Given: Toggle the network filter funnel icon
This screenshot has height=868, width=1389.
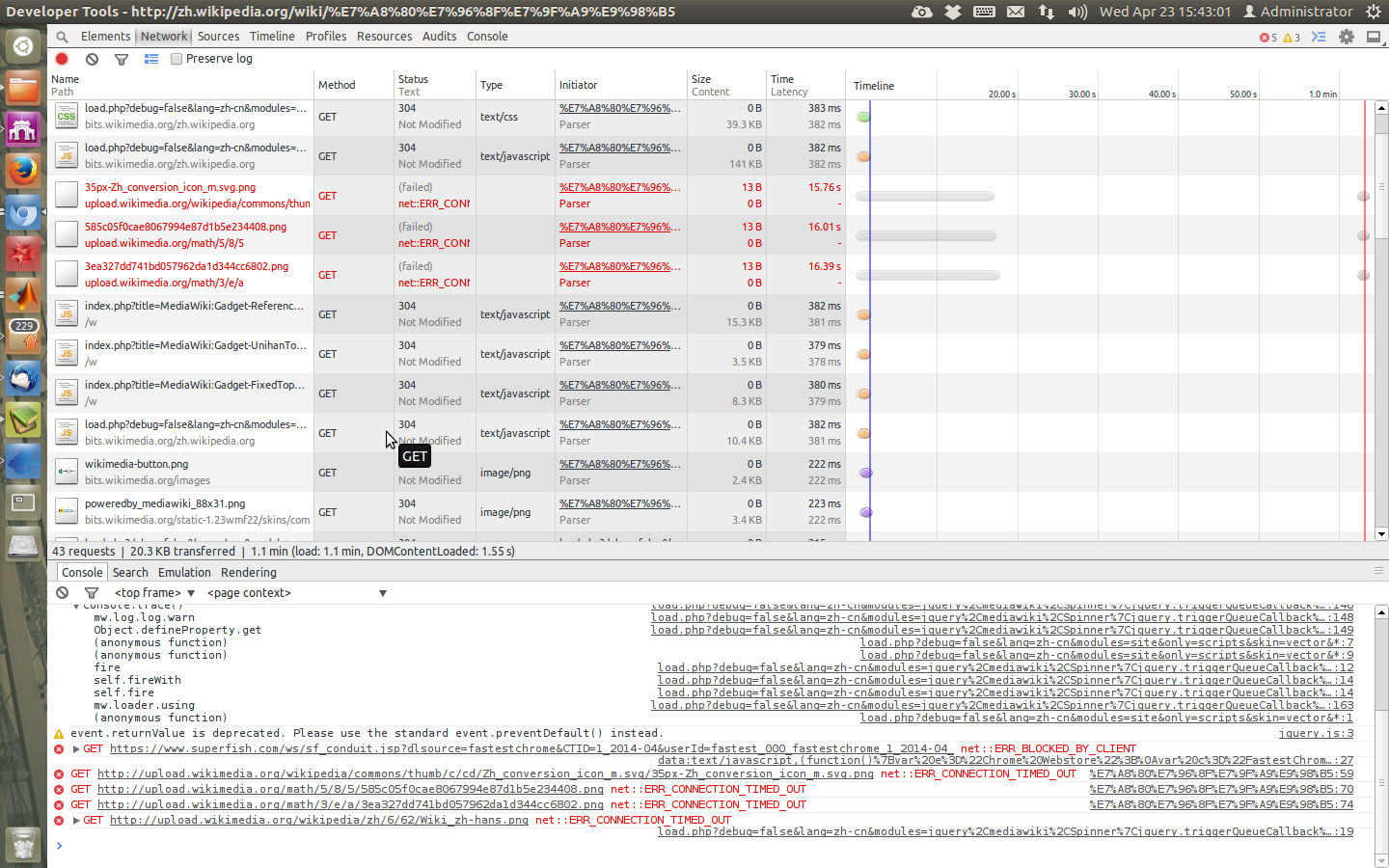Looking at the screenshot, I should 122,59.
